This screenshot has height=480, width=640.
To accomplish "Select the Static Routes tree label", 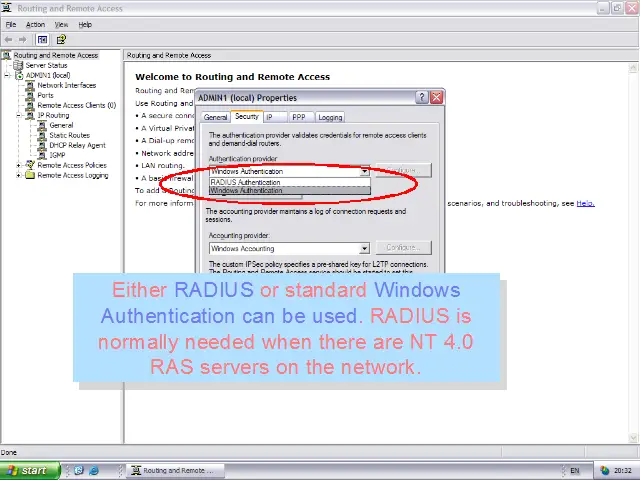I will 69,136.
